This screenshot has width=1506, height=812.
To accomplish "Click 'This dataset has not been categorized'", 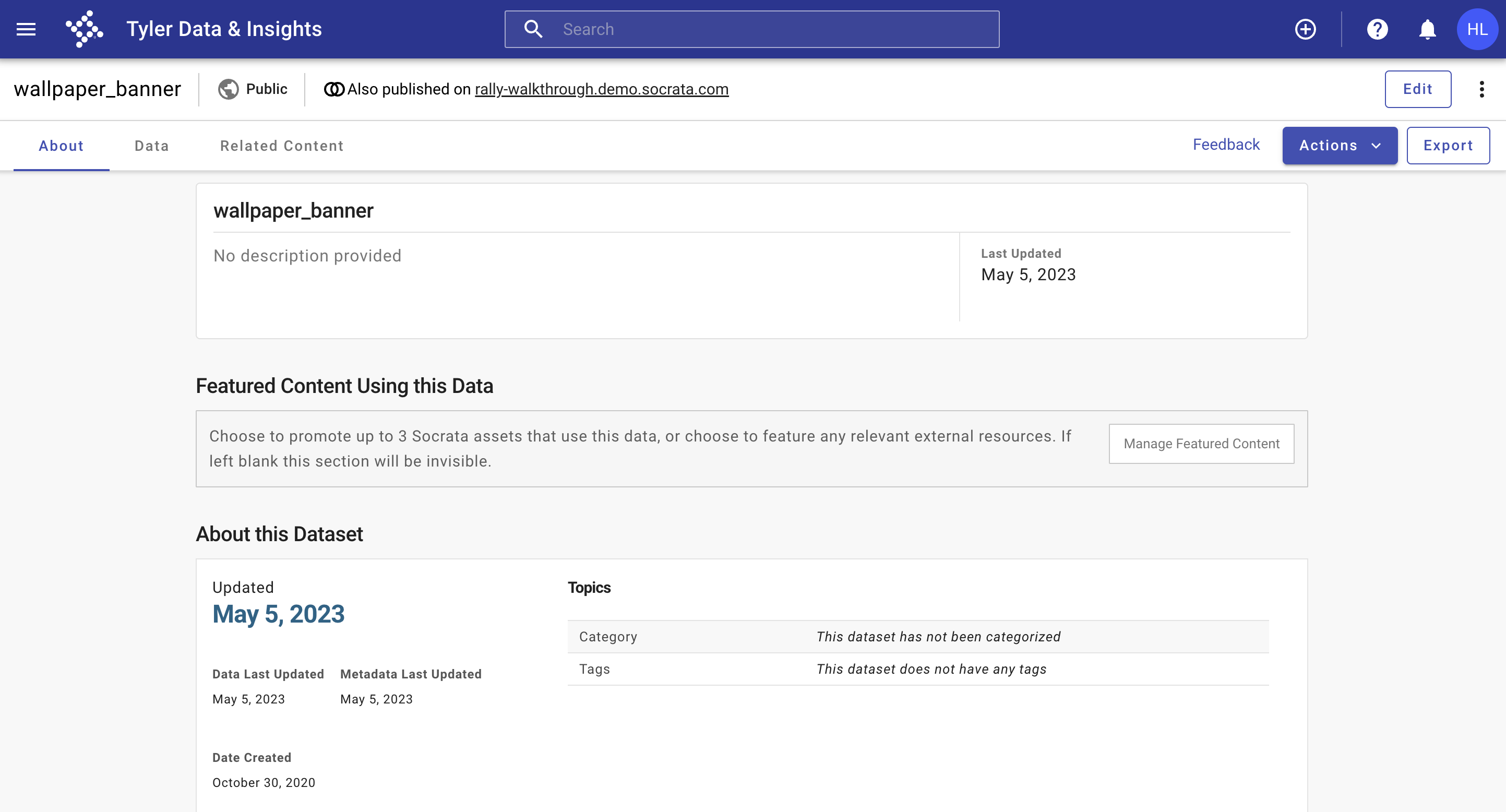I will 938,637.
